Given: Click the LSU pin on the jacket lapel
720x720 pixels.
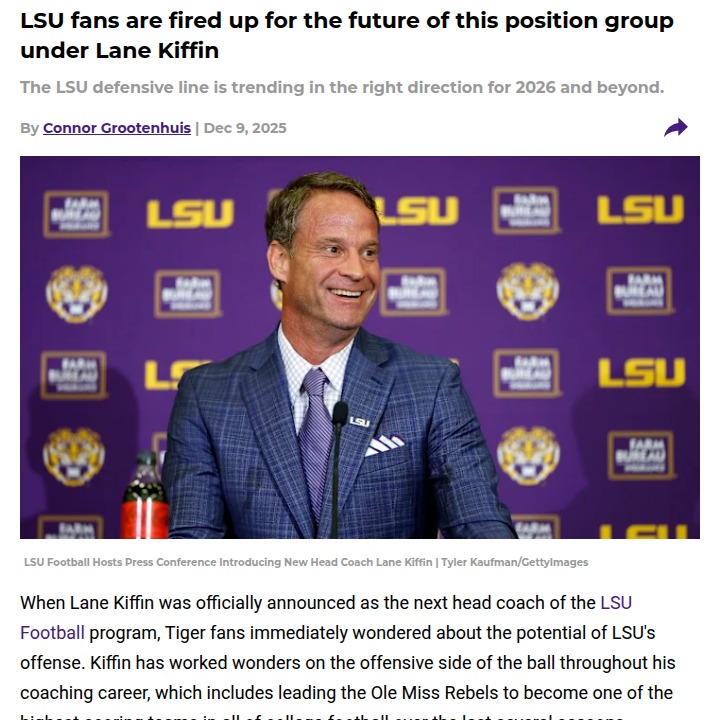Looking at the screenshot, I should (360, 422).
